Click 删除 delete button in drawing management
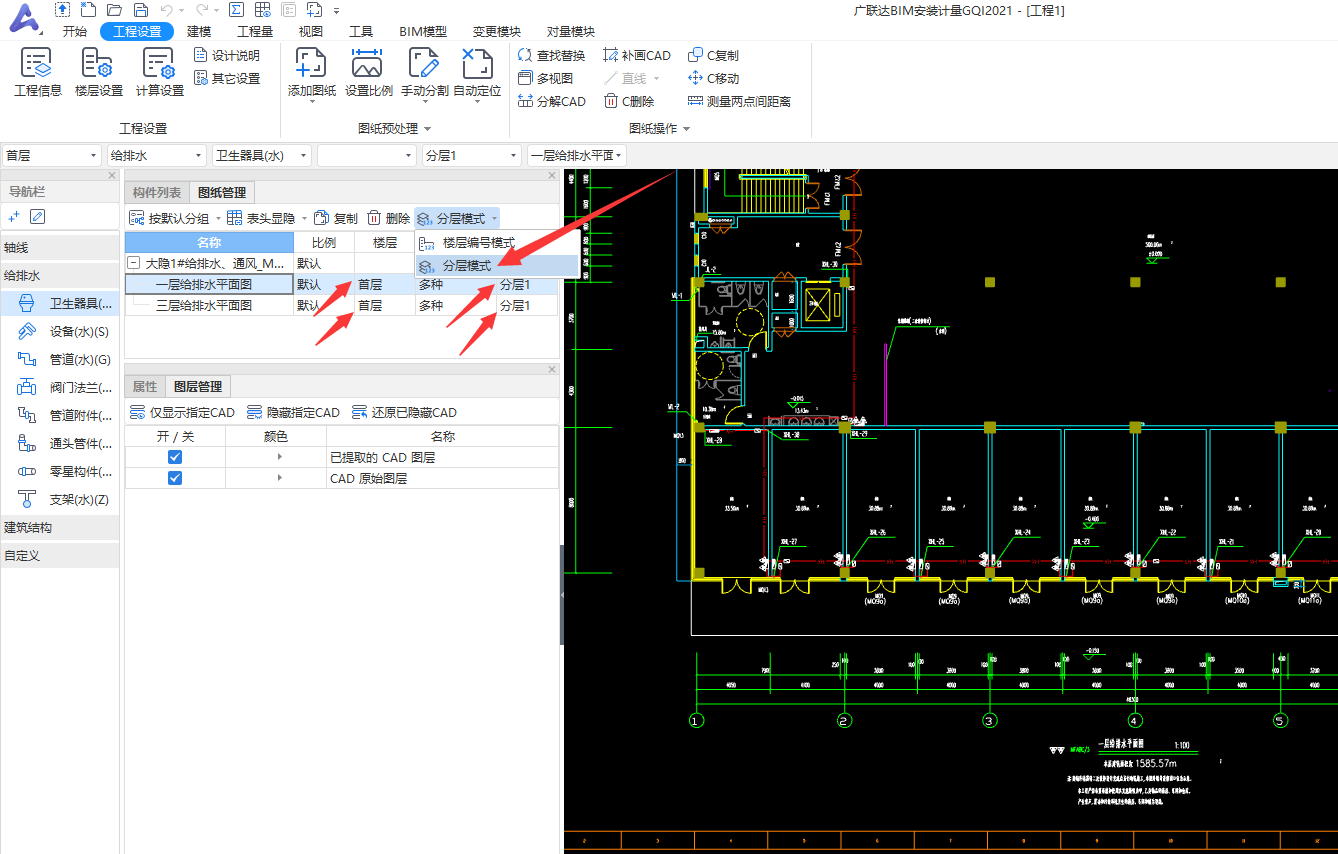The height and width of the screenshot is (854, 1338). click(388, 218)
